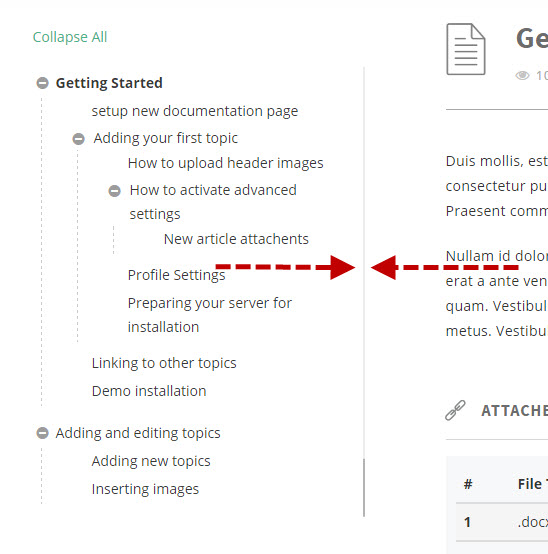The width and height of the screenshot is (548, 554).
Task: Open the Adding new topics article
Action: (x=151, y=461)
